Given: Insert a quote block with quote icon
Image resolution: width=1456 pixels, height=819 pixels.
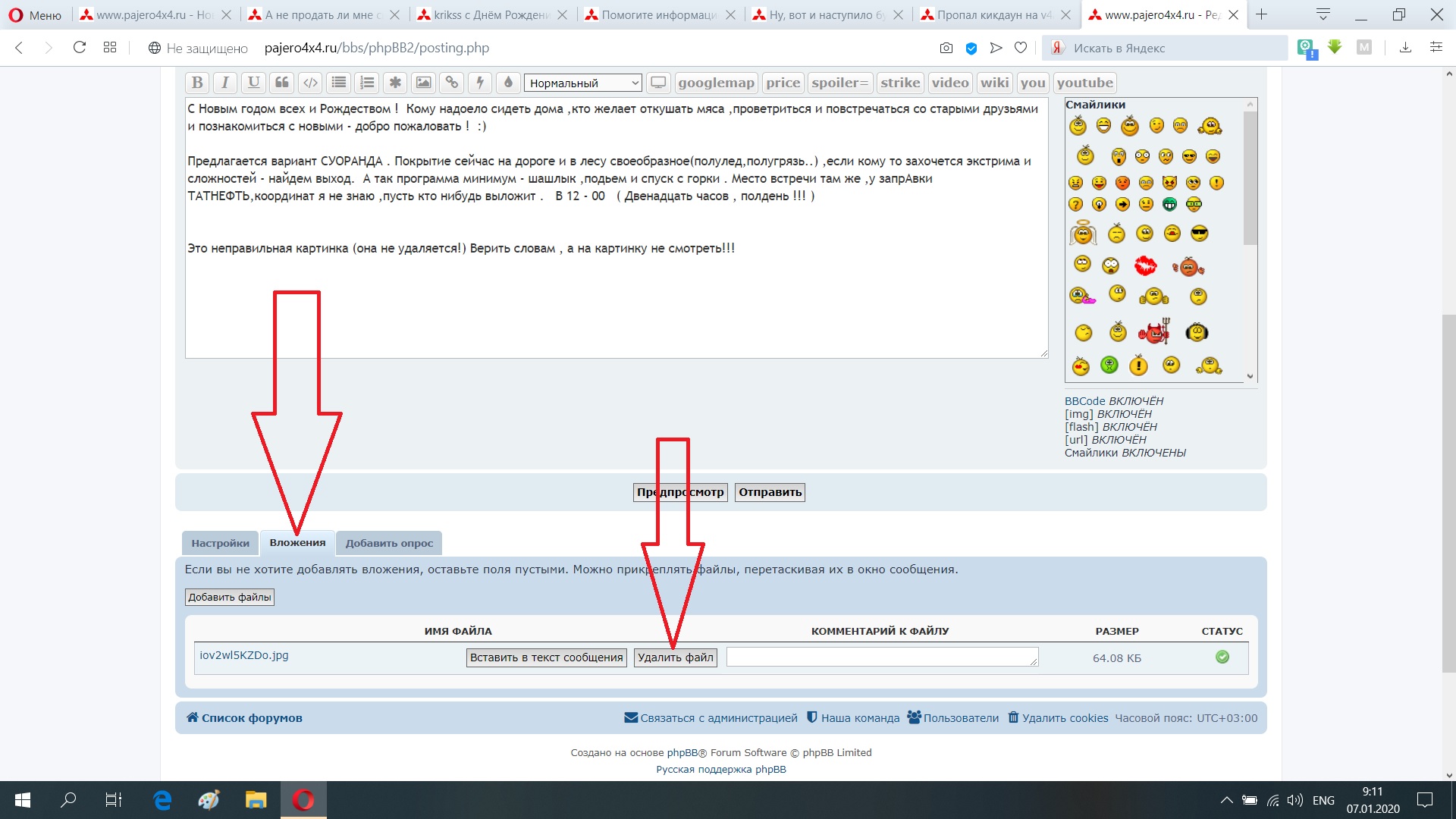Looking at the screenshot, I should point(282,83).
